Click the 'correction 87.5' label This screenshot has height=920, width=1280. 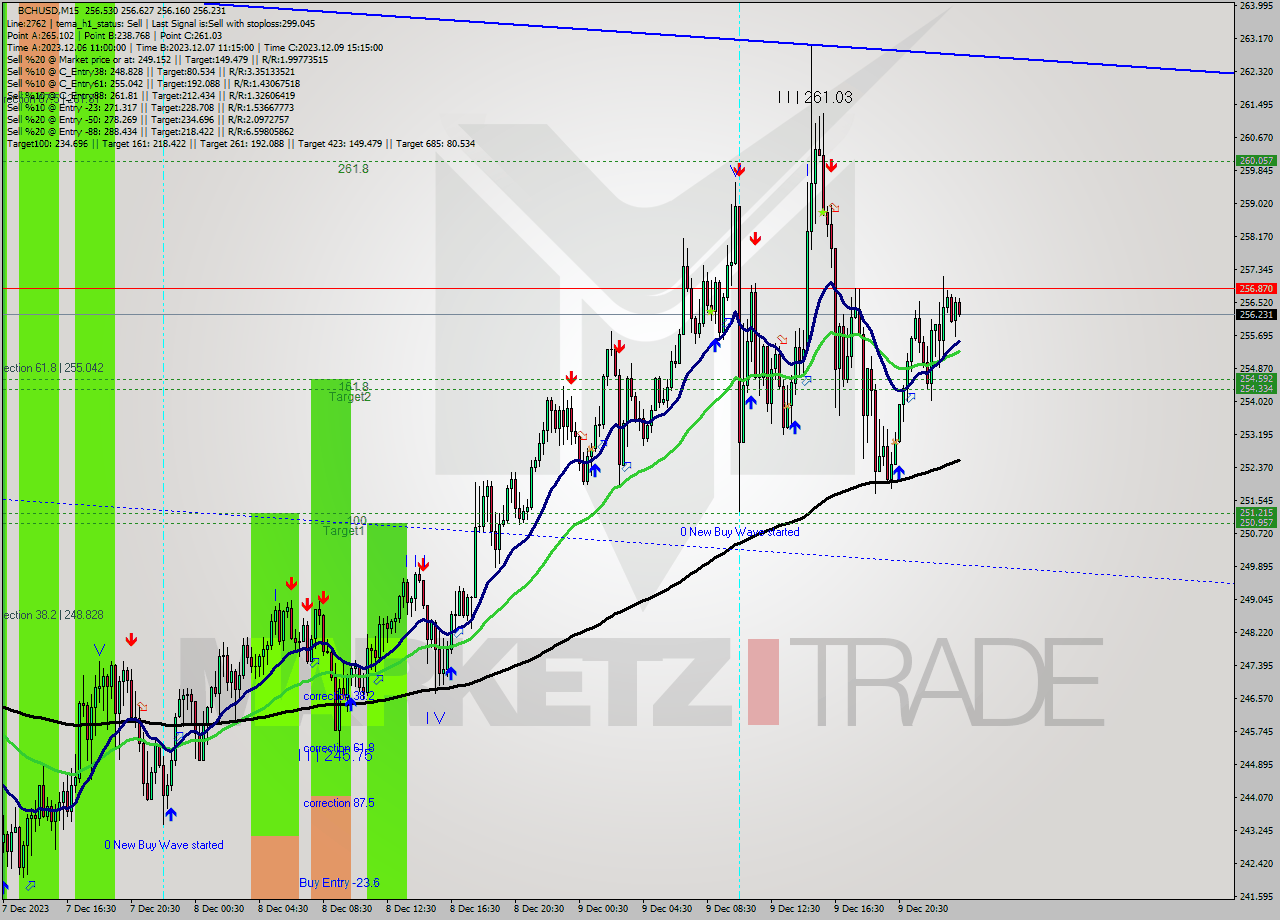click(x=340, y=803)
